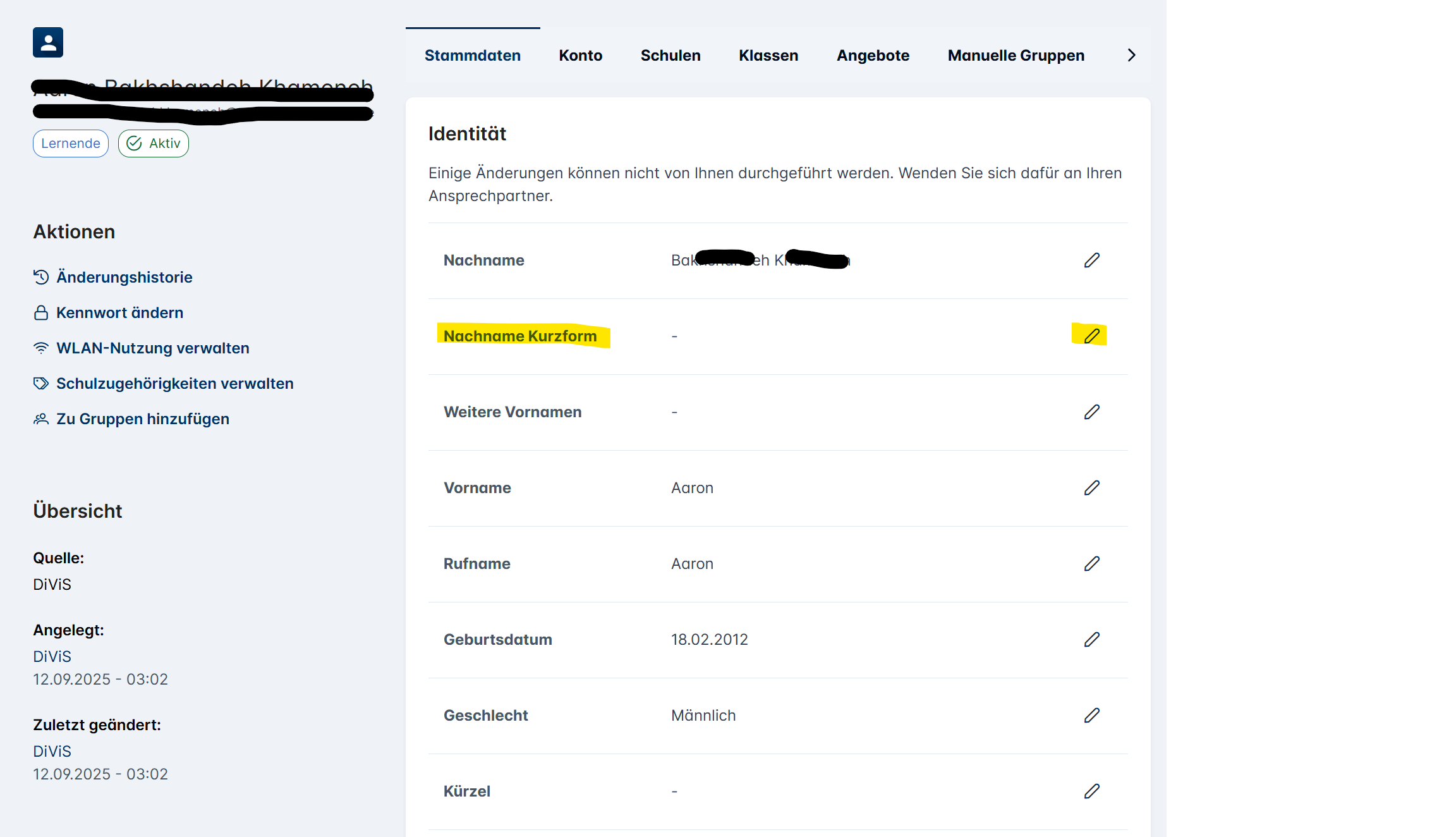
Task: Click Kennwort ändern link
Action: (x=119, y=312)
